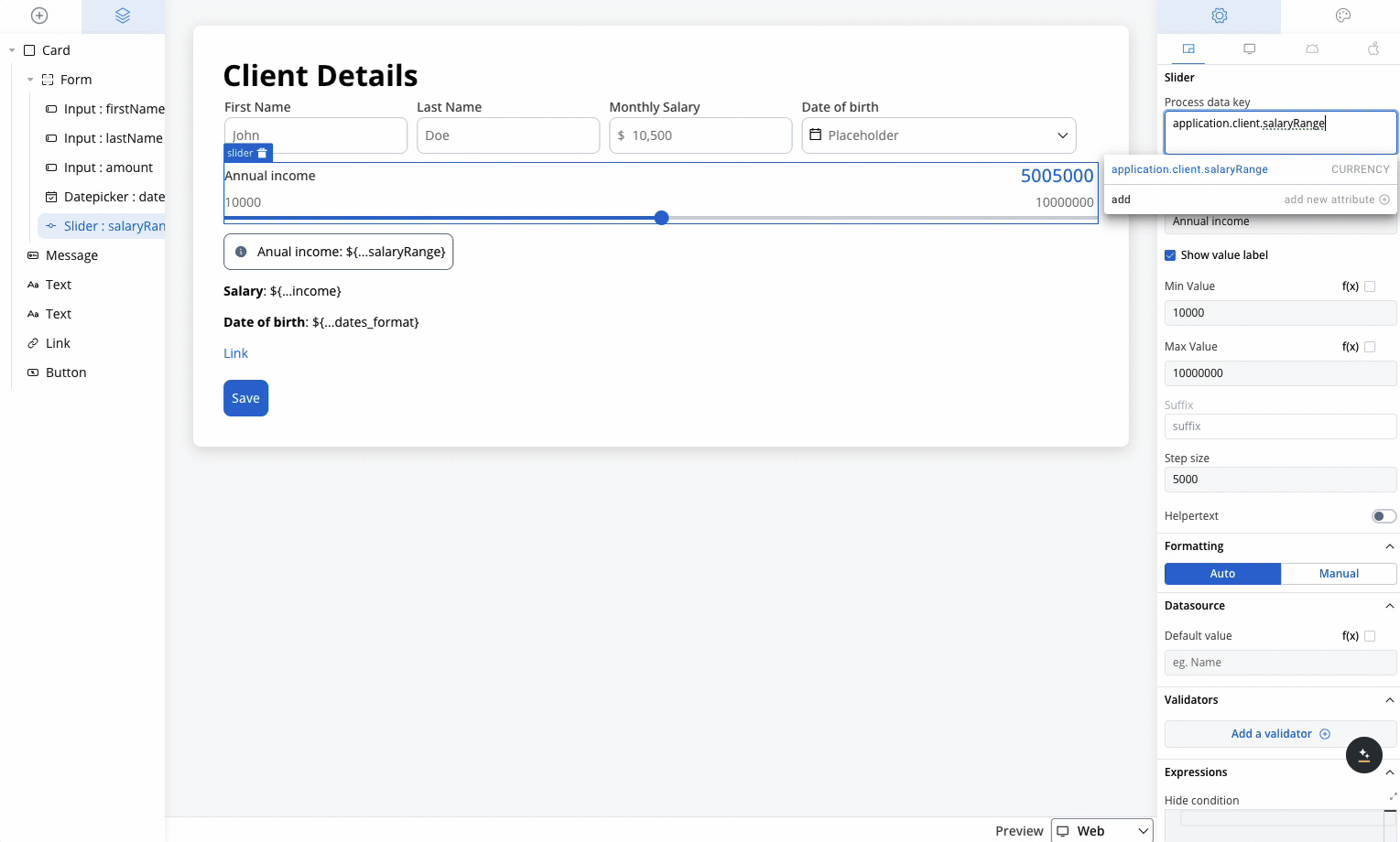Image resolution: width=1400 pixels, height=842 pixels.
Task: Choose application.client.salaryRange CURRENCY suggestion
Action: [1251, 169]
